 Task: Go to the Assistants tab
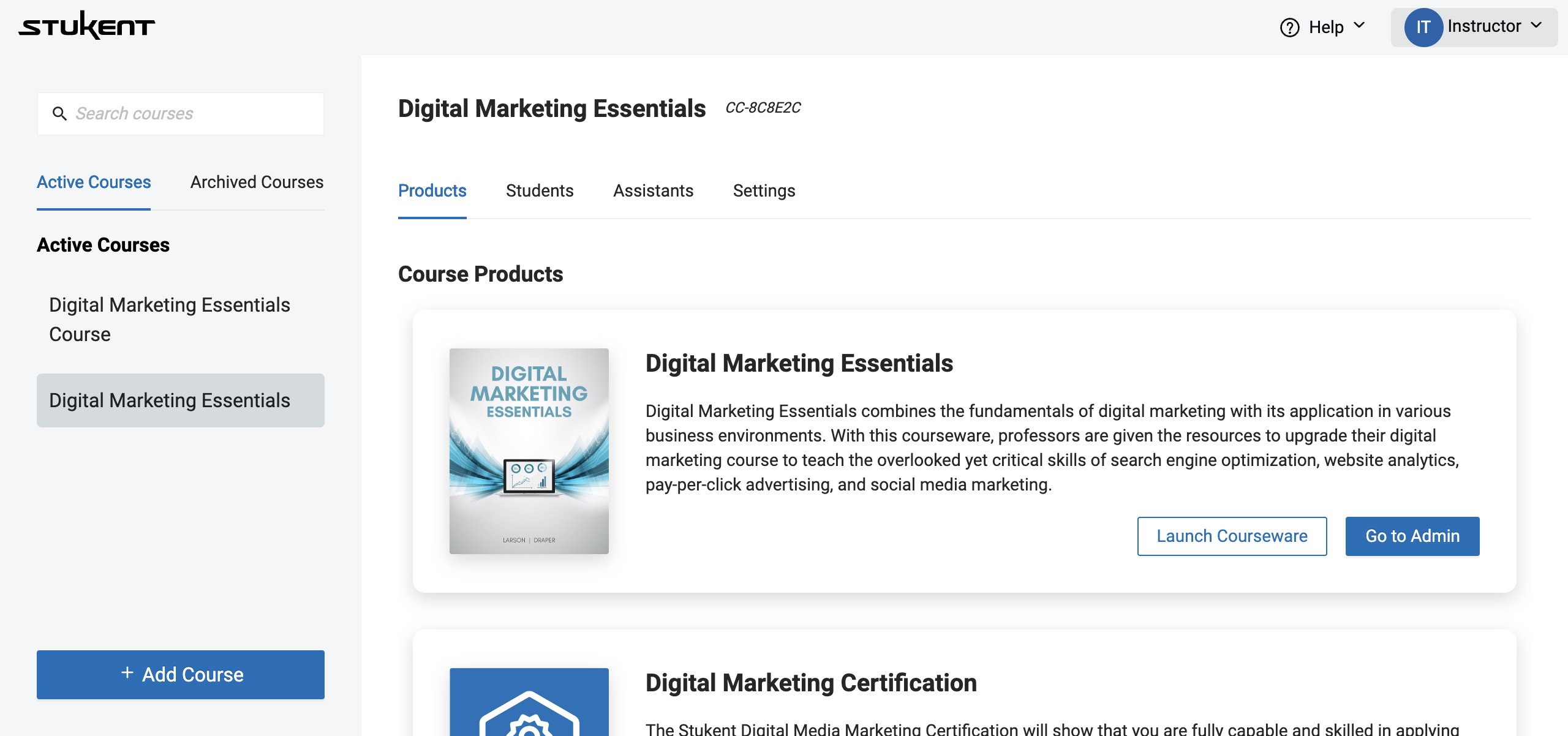click(x=653, y=190)
